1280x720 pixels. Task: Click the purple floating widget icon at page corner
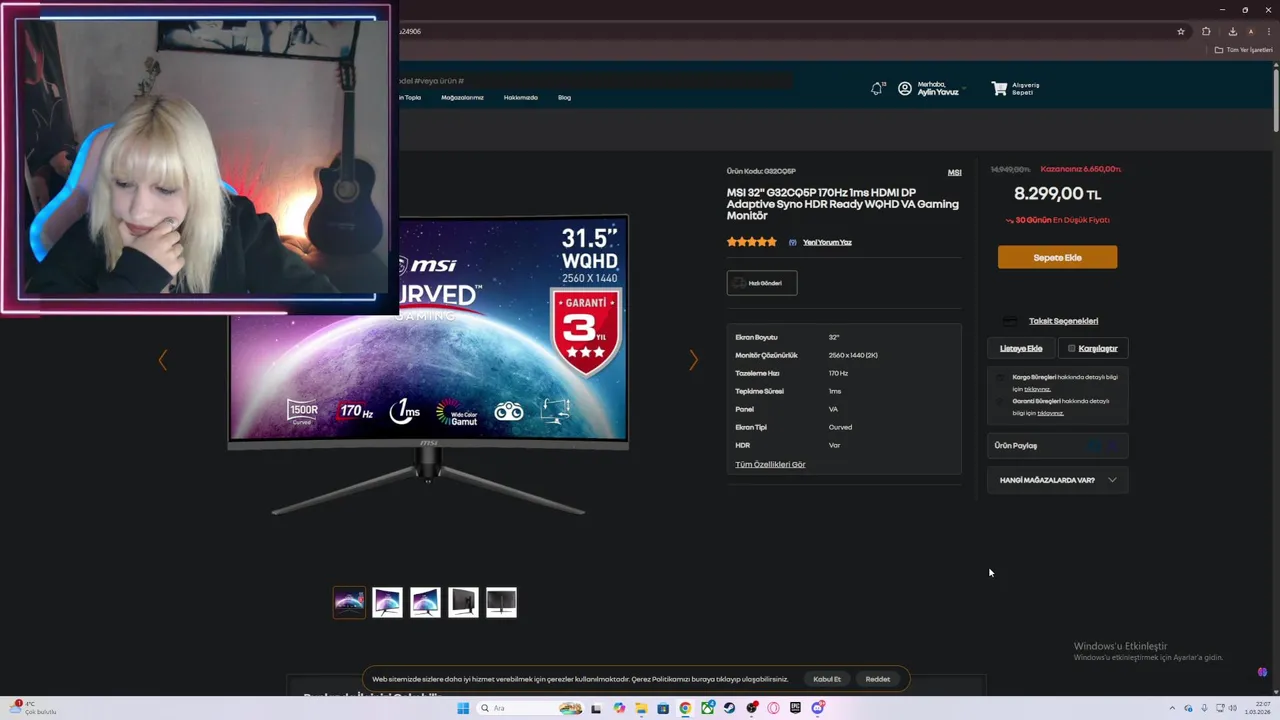[1262, 672]
